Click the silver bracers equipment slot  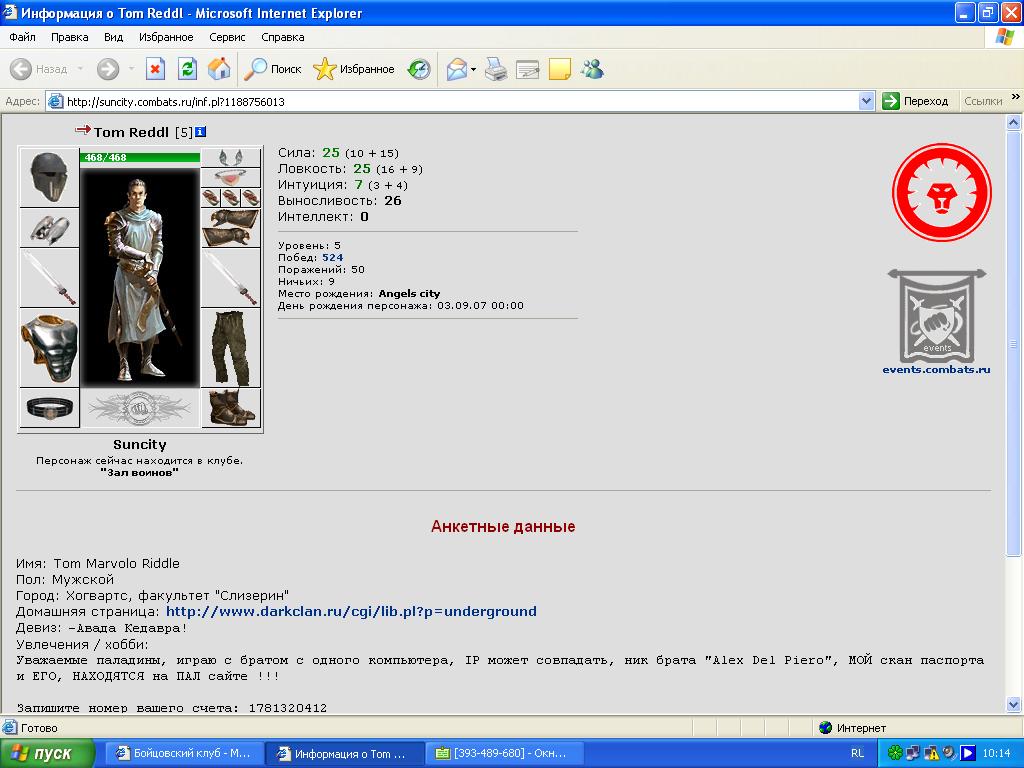point(50,228)
